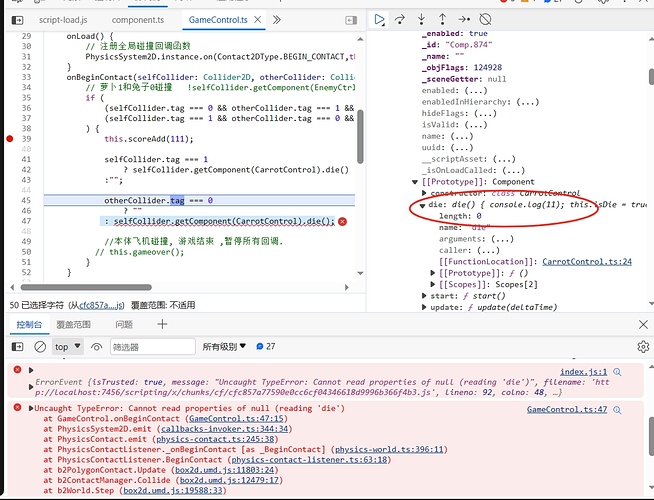Expand the constructor class CarrotControl entry

coord(424,193)
